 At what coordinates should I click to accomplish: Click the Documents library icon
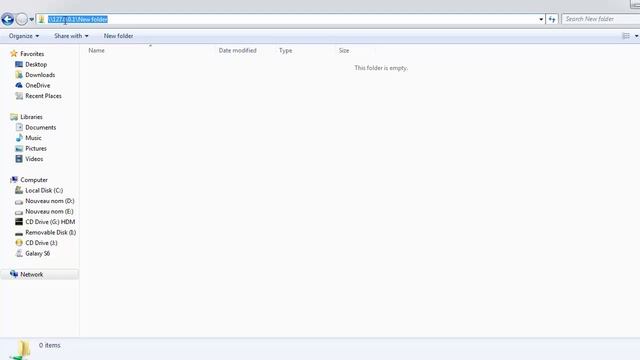click(x=19, y=127)
